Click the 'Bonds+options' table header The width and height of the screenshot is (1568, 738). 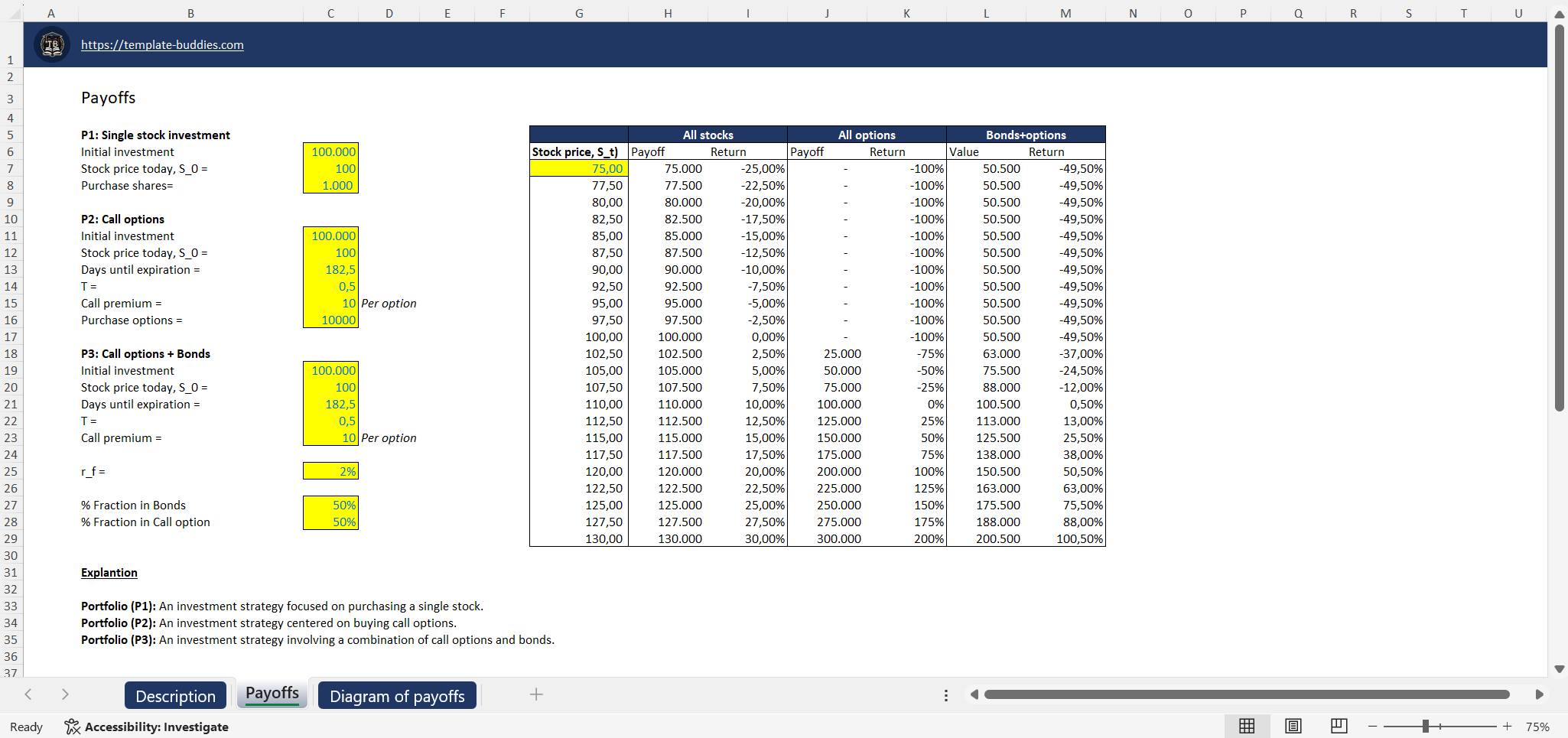pyautogui.click(x=1026, y=135)
